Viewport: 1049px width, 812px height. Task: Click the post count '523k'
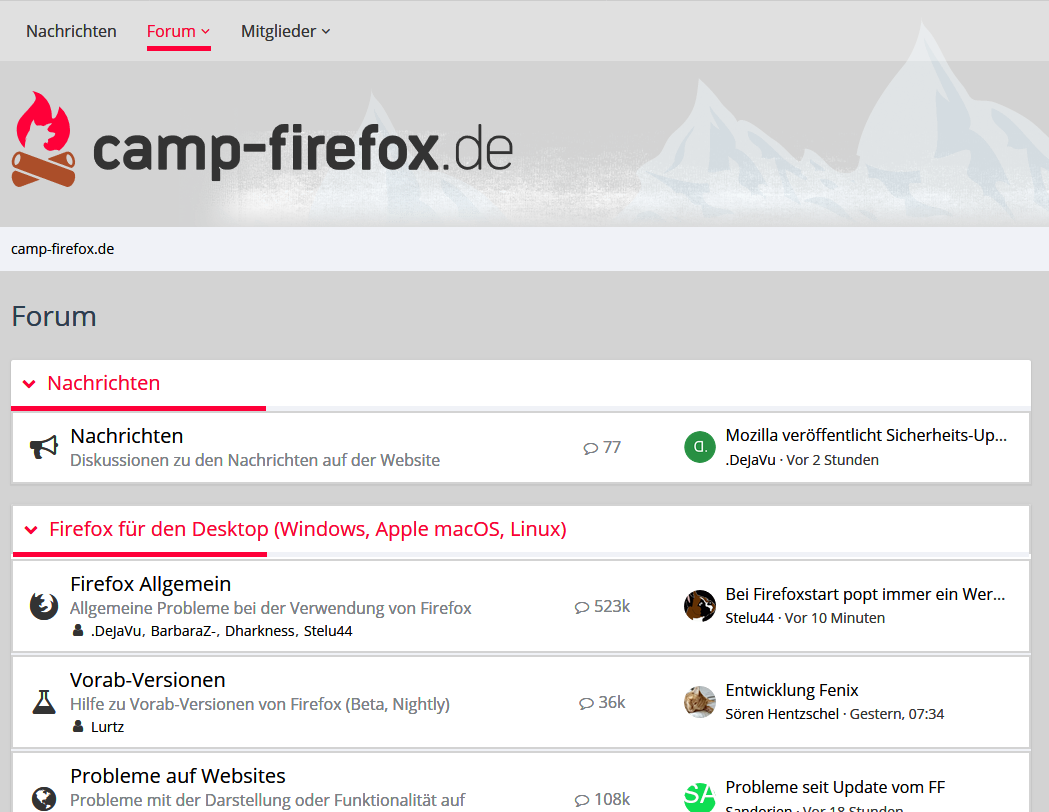[612, 606]
